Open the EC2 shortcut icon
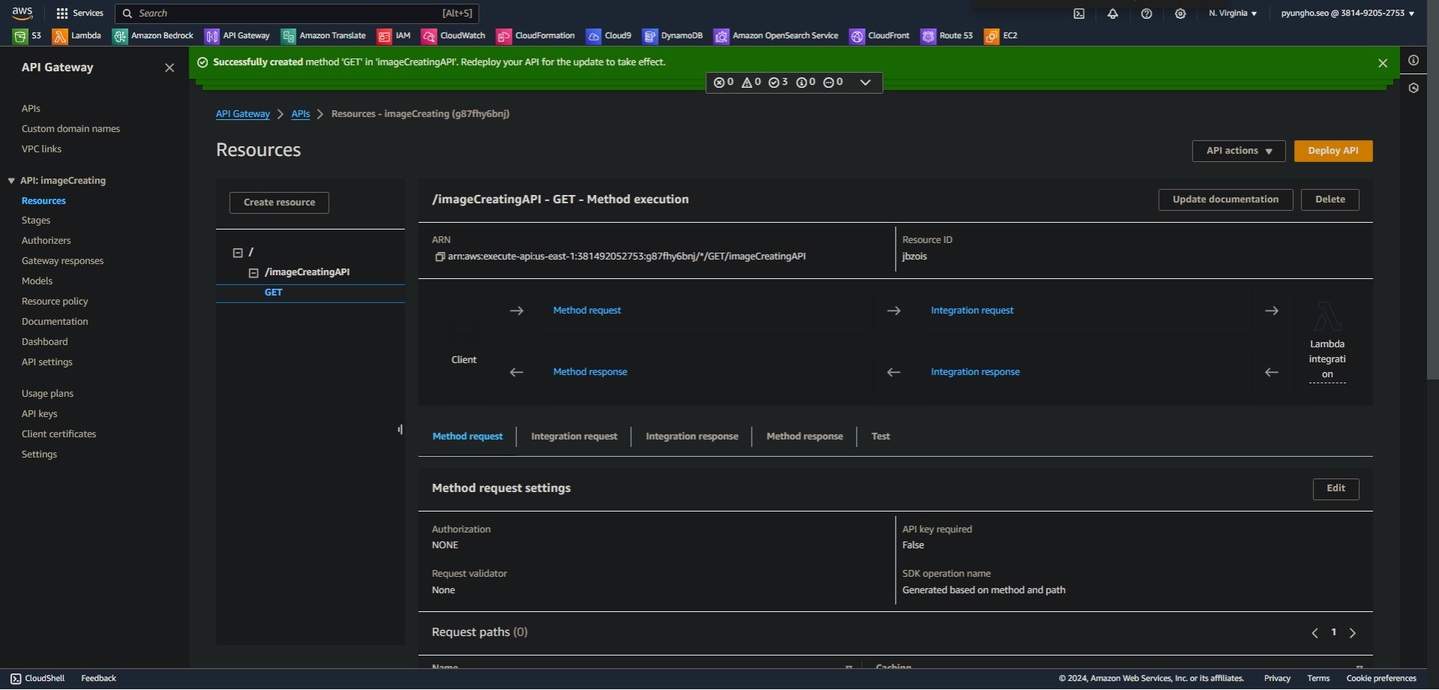 click(991, 36)
